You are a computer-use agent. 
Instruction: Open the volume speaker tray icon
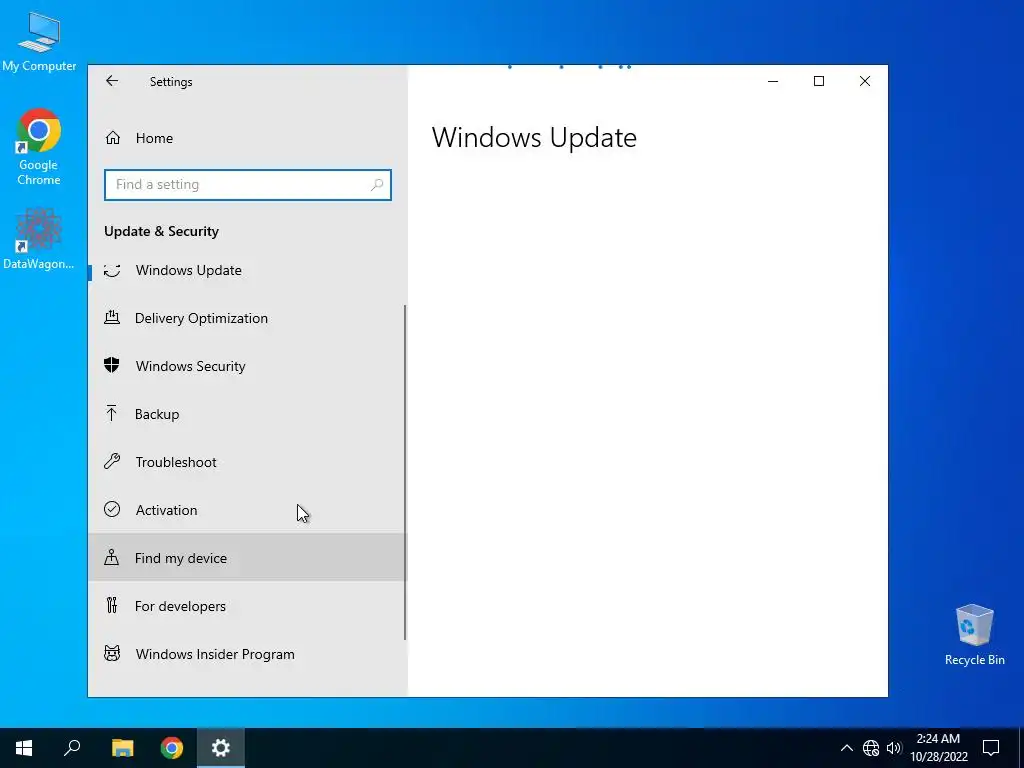[x=894, y=748]
